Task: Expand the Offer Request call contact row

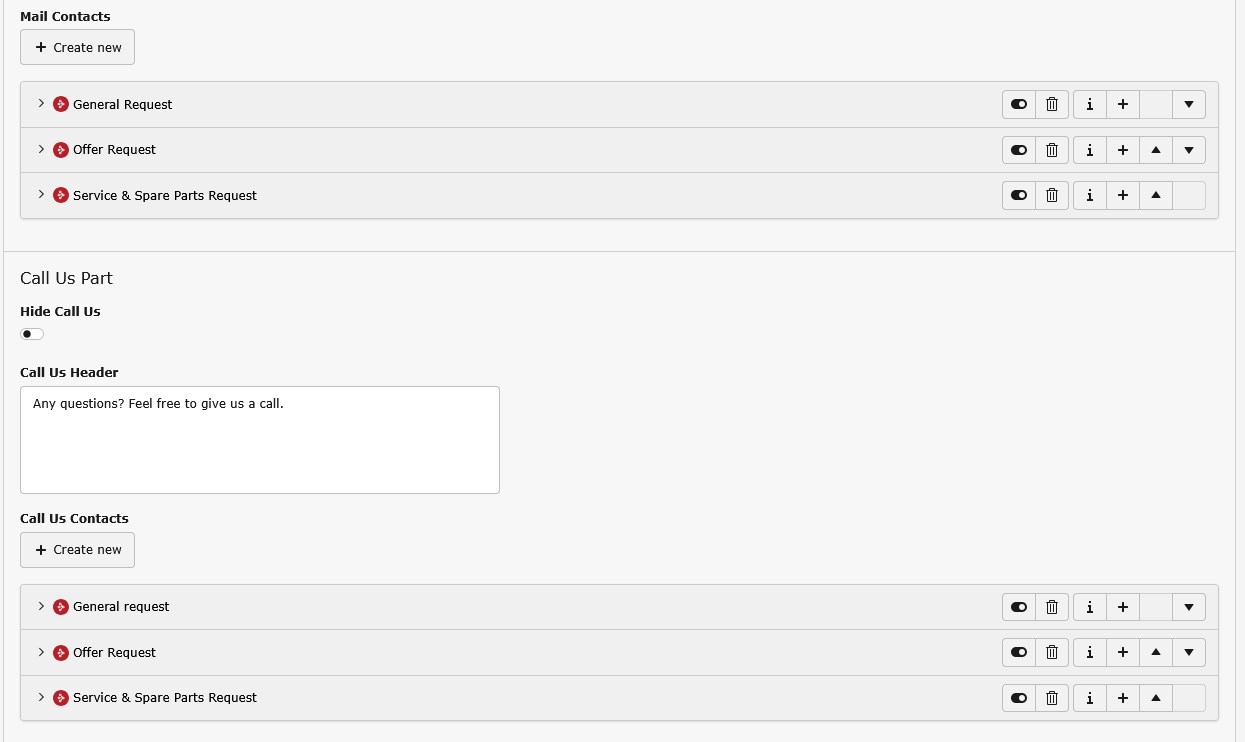Action: pos(41,652)
